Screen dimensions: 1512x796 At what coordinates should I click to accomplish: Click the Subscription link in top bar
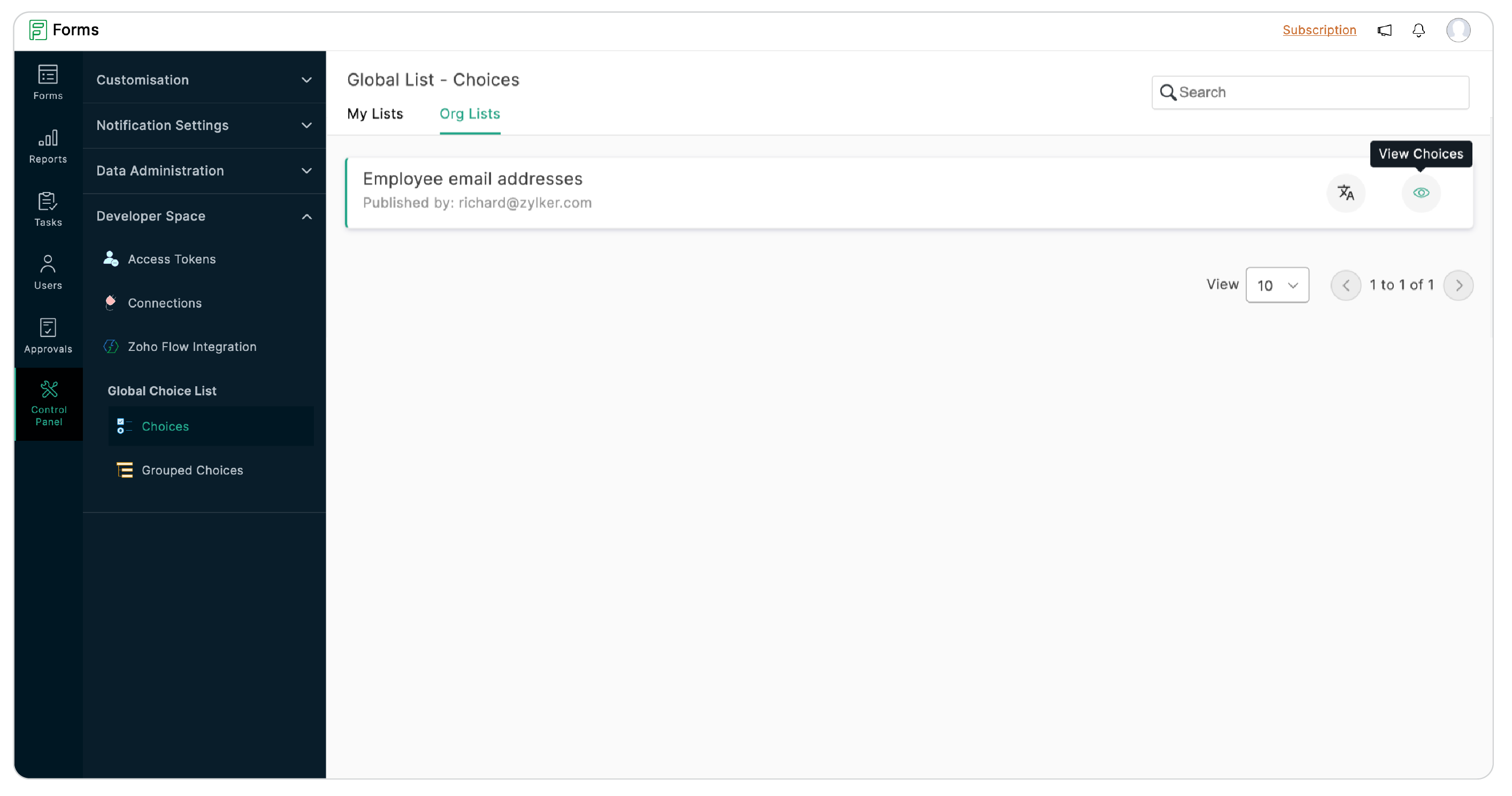coord(1319,30)
